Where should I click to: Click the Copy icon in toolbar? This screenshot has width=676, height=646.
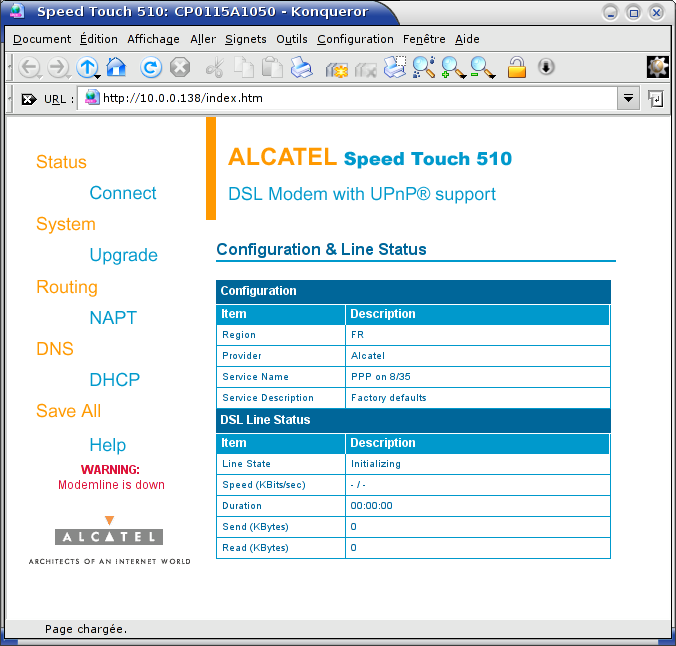coord(244,67)
